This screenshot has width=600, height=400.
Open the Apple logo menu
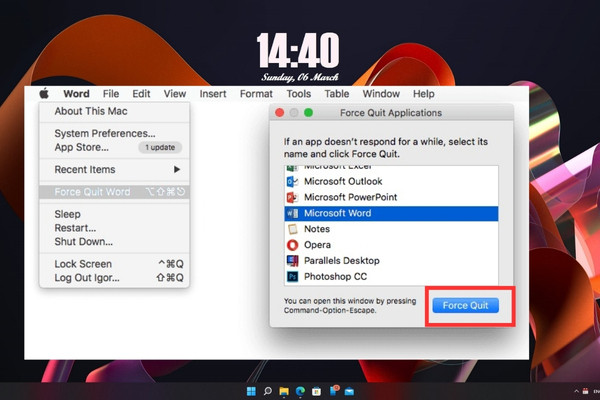point(44,93)
